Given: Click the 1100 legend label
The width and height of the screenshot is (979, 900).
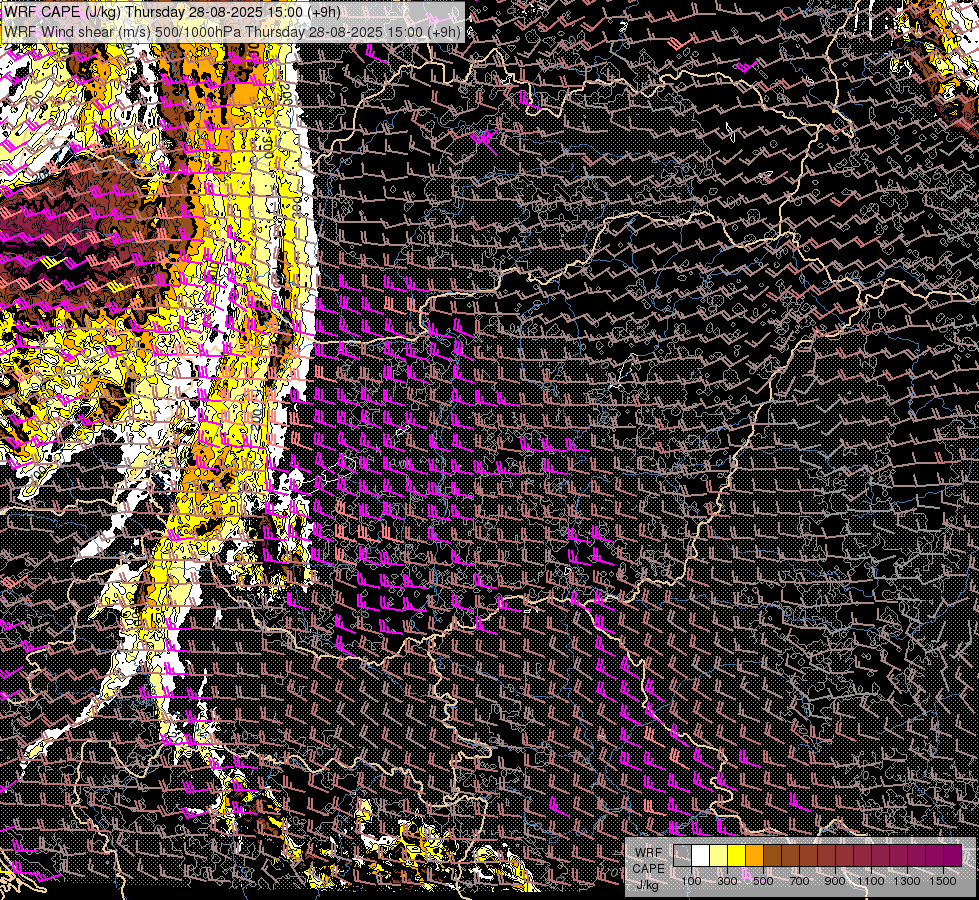Looking at the screenshot, I should coord(870,881).
